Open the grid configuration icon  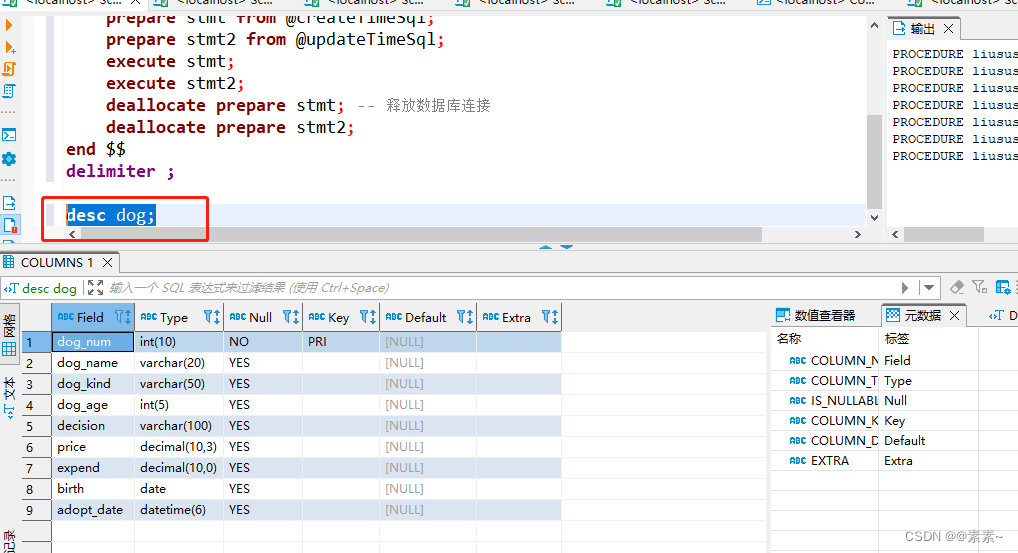coord(1003,287)
